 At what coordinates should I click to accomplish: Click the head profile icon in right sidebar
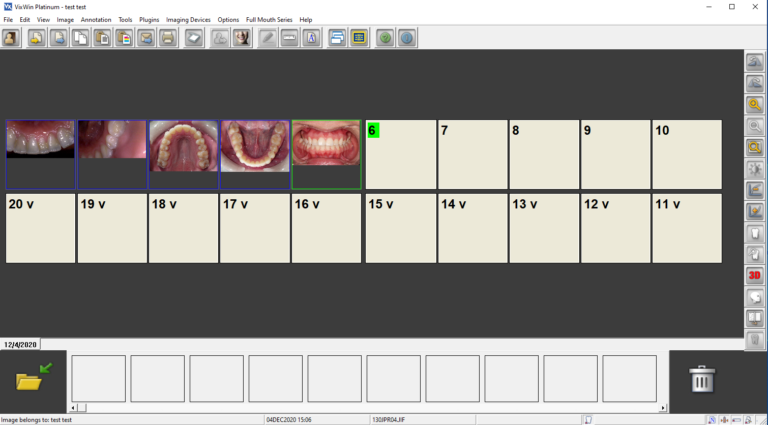(755, 297)
